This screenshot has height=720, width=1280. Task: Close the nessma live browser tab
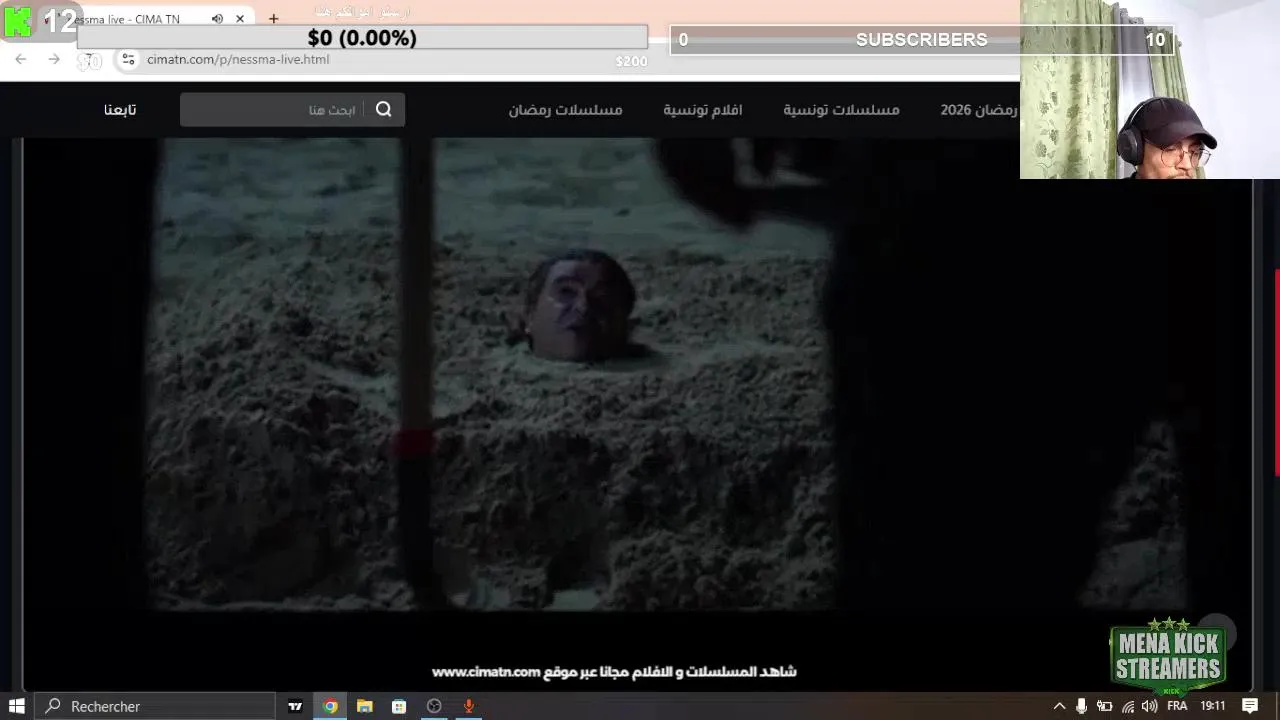240,19
